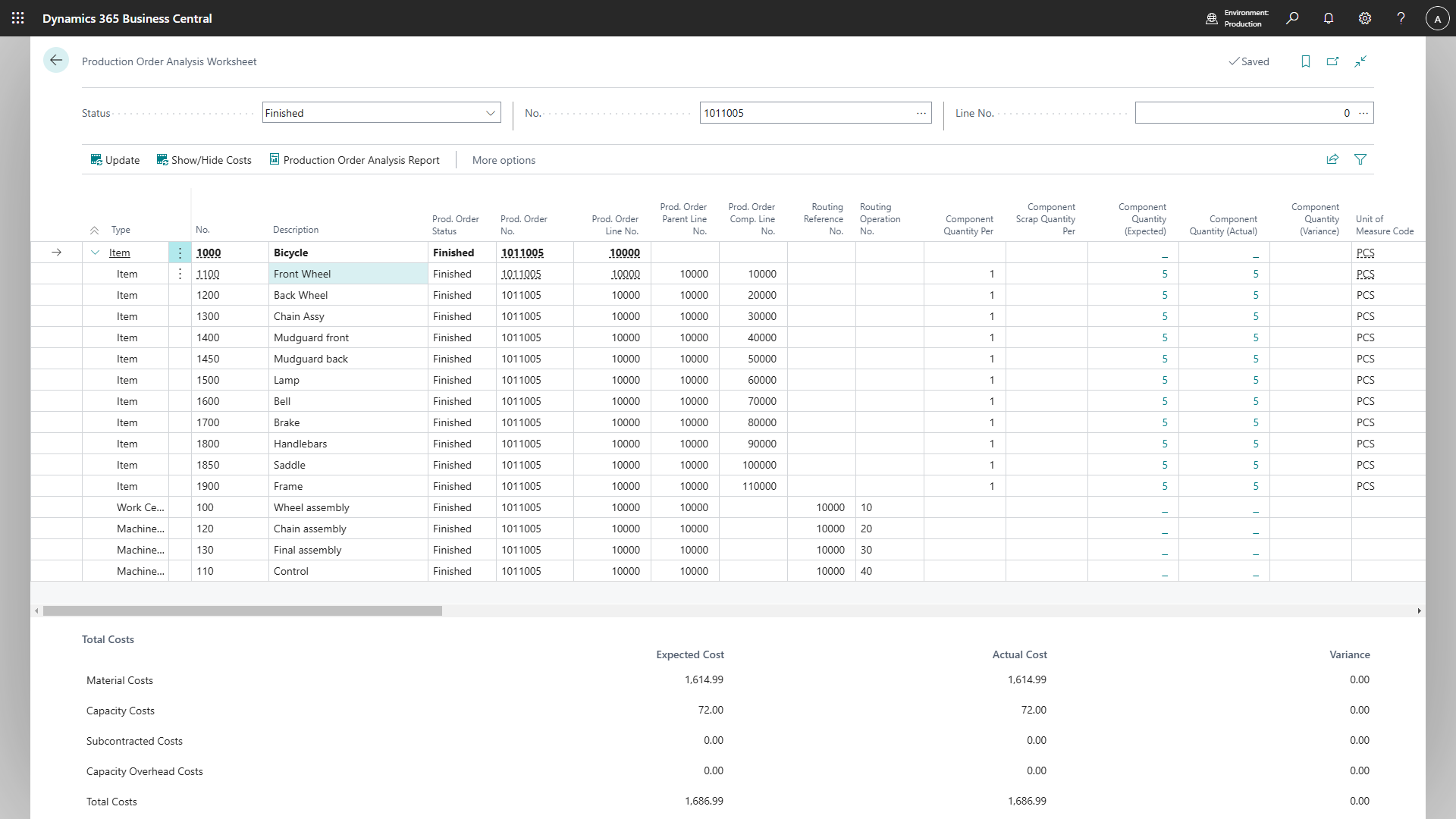1456x819 pixels.
Task: Open the settings gear menu
Action: point(1365,18)
